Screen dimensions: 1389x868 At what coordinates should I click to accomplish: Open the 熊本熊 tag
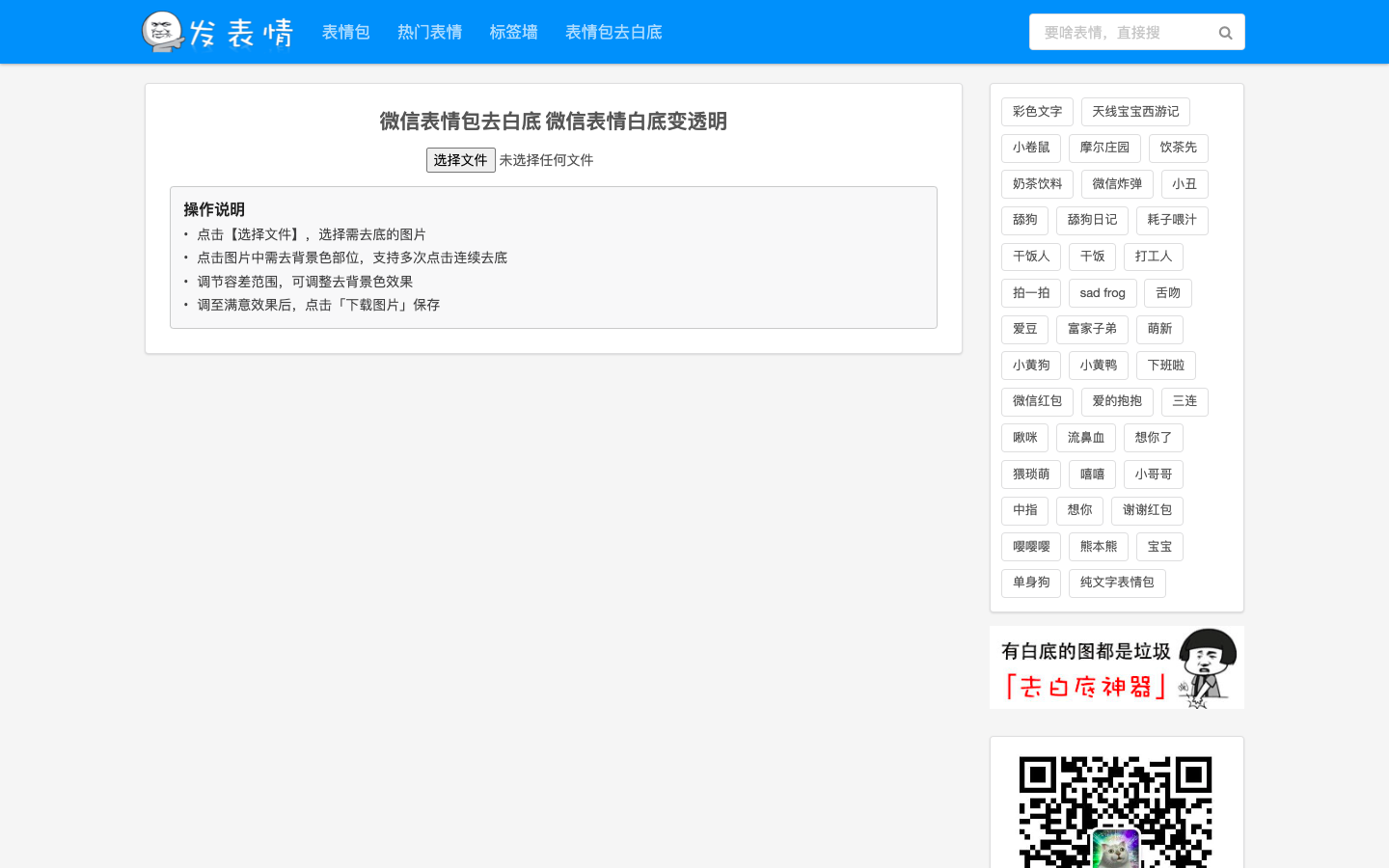coord(1098,546)
